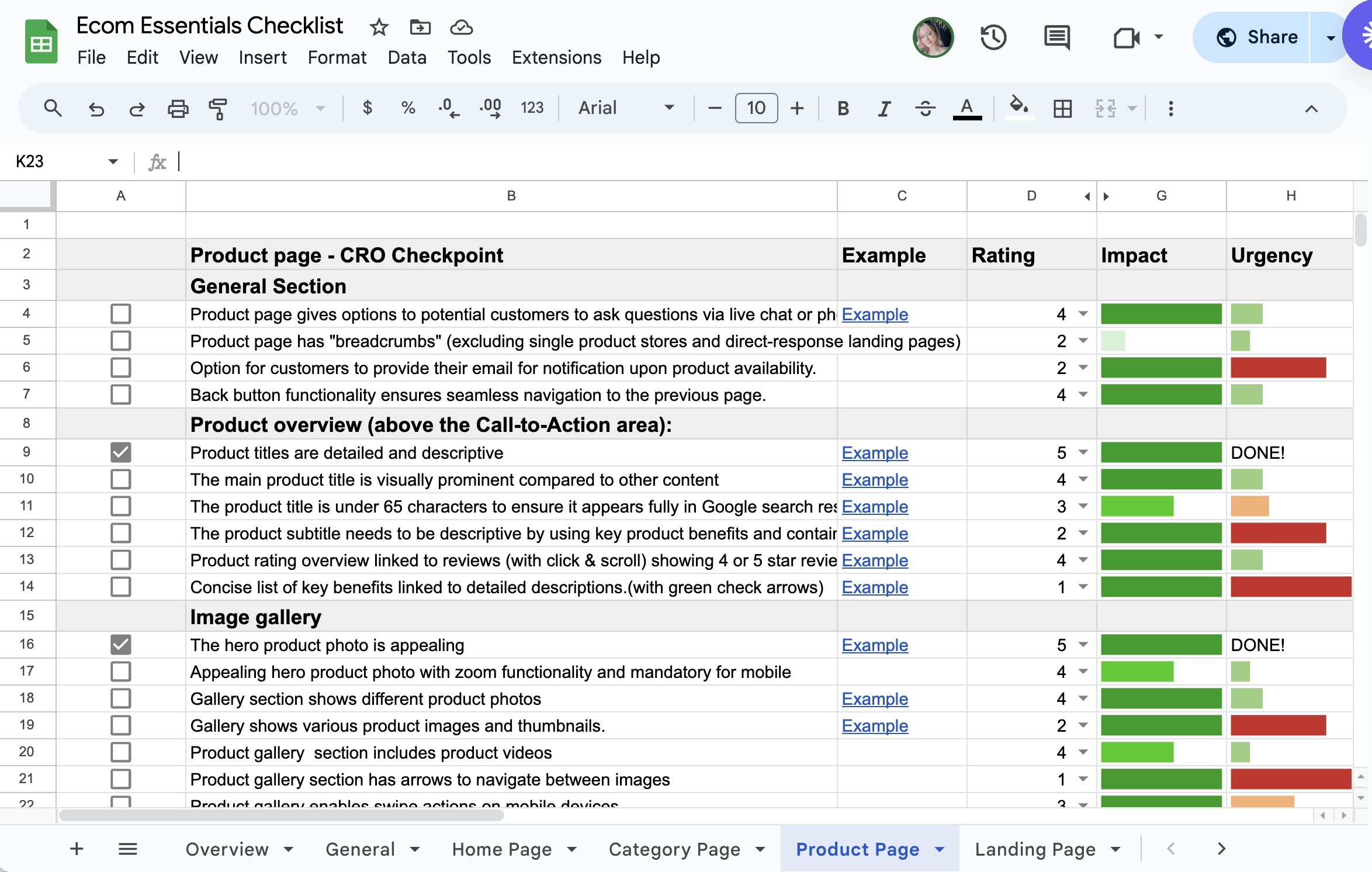
Task: Click the print icon in toolbar
Action: coord(178,109)
